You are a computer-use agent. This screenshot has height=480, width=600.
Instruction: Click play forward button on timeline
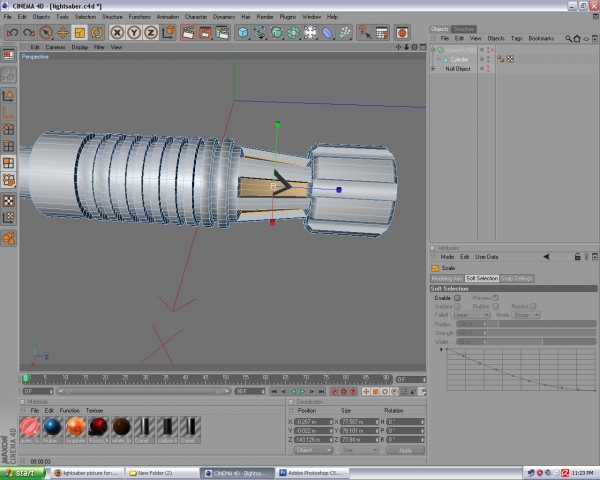point(302,391)
